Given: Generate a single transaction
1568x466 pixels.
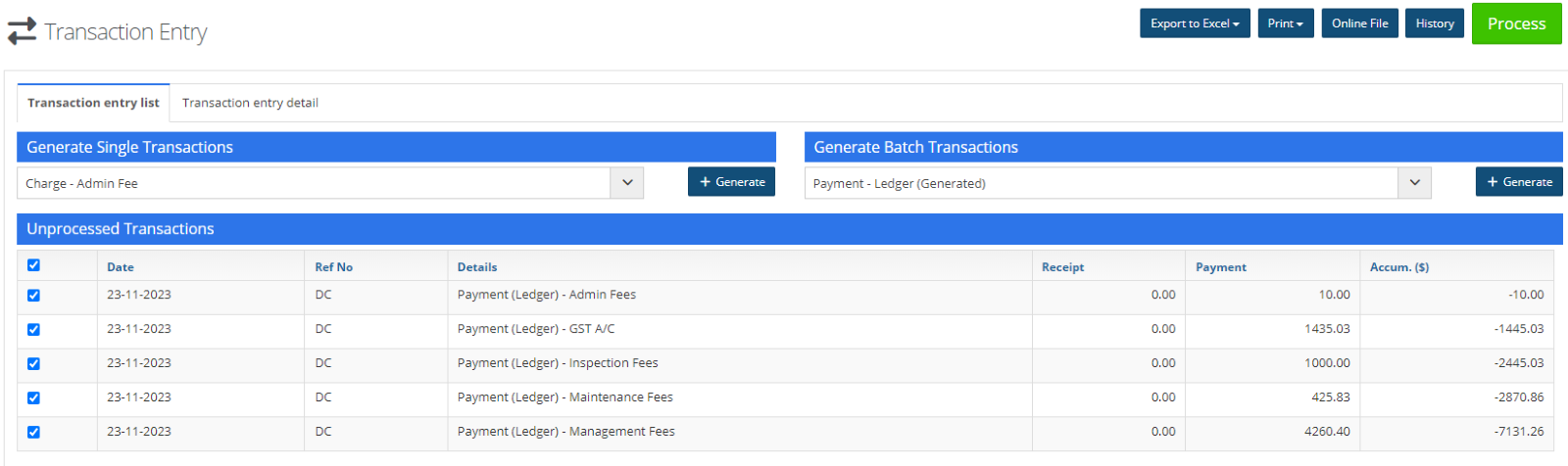Looking at the screenshot, I should pos(731,182).
